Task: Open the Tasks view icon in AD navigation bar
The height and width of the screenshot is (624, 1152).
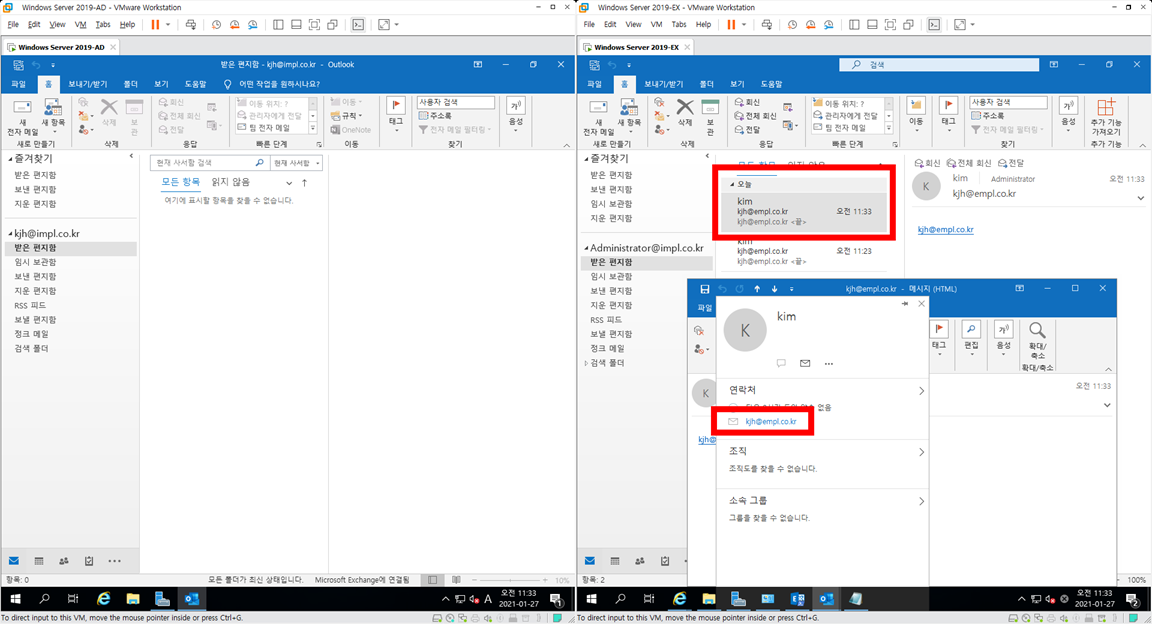Action: click(89, 561)
